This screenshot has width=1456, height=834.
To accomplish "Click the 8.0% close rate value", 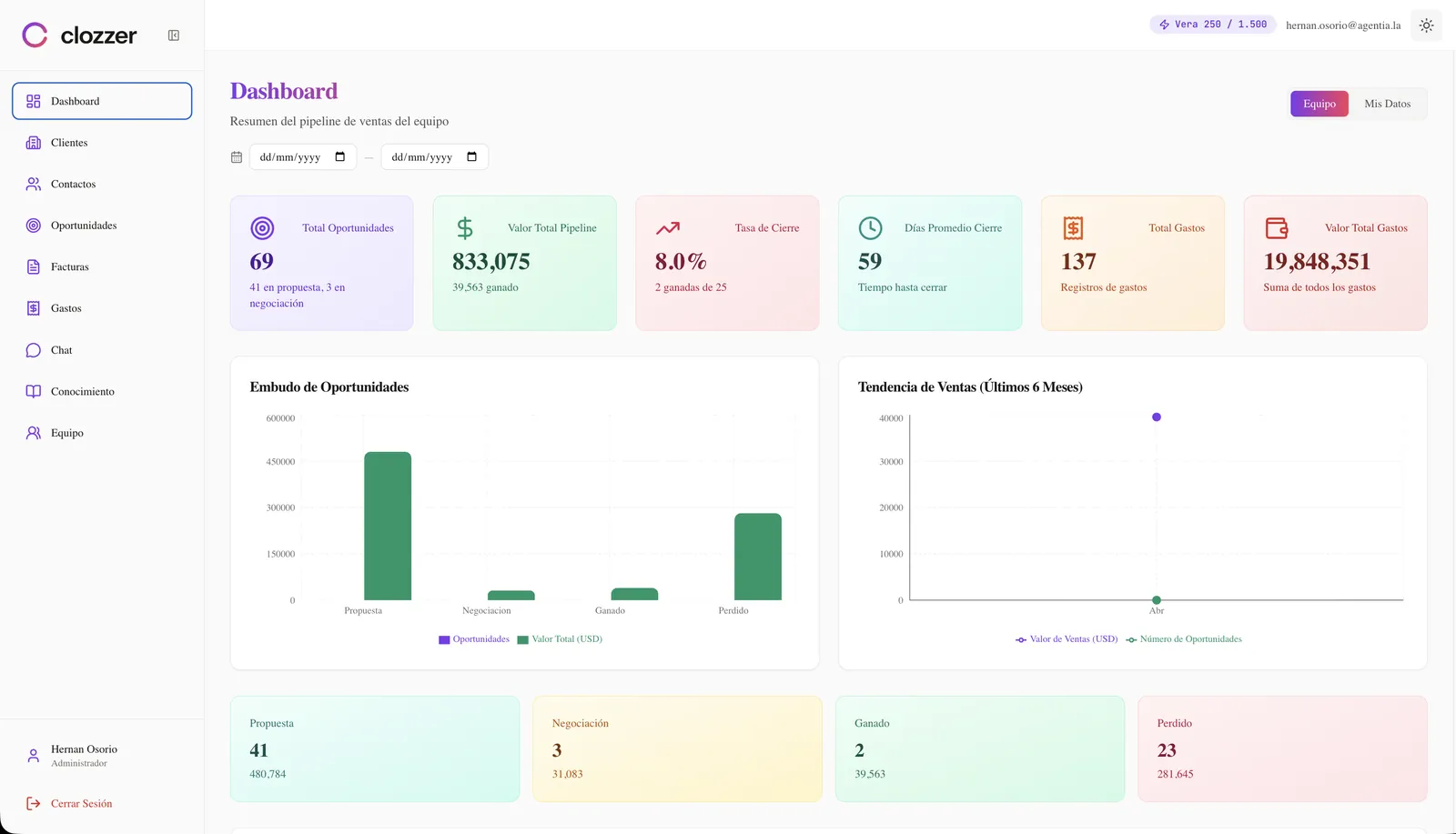I will [x=681, y=262].
